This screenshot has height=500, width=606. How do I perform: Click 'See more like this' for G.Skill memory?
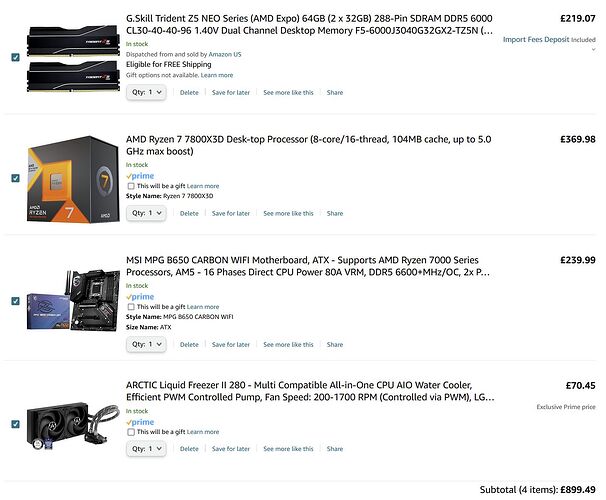tap(288, 93)
